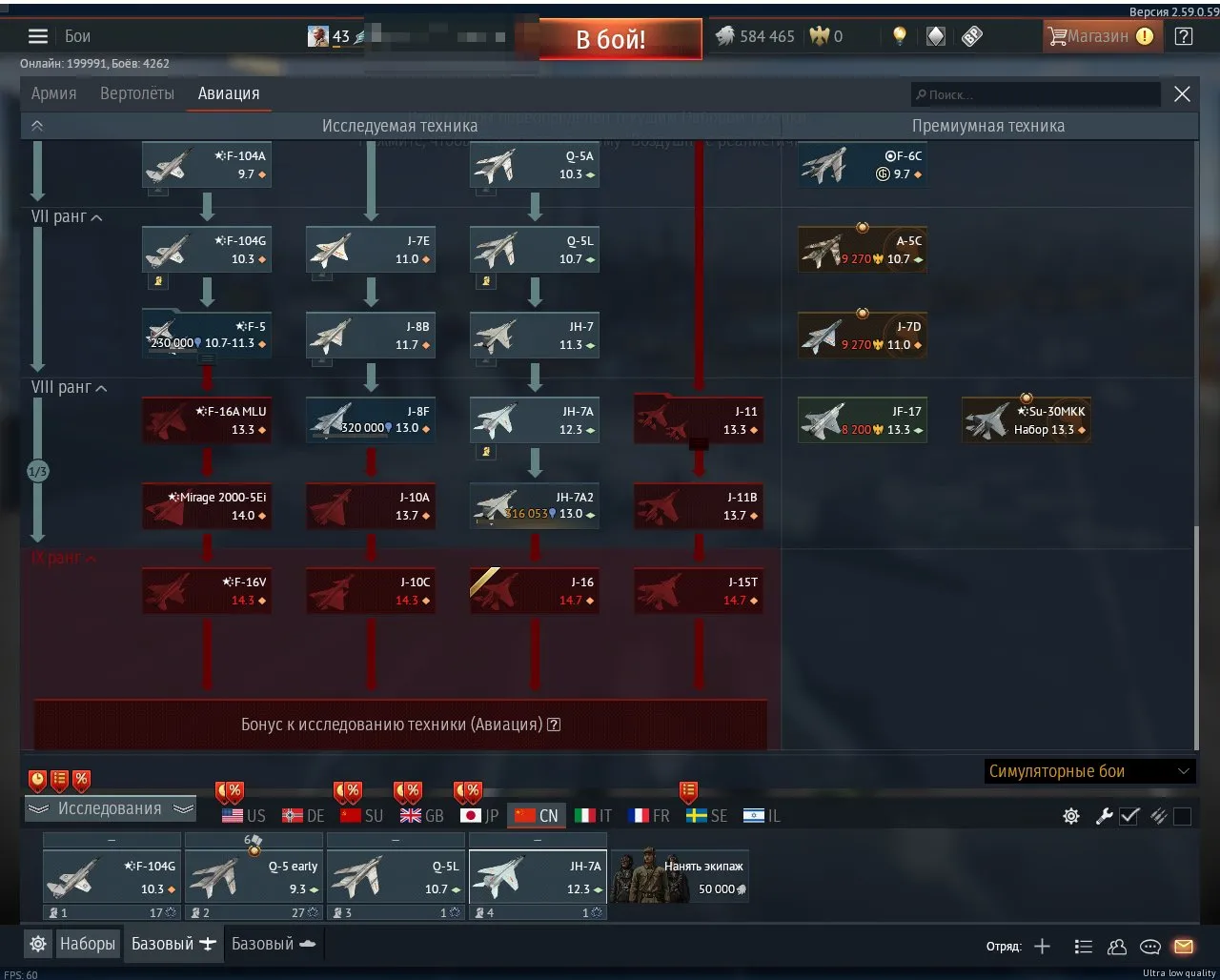Click the Golden Eagles currency icon

coord(819,36)
